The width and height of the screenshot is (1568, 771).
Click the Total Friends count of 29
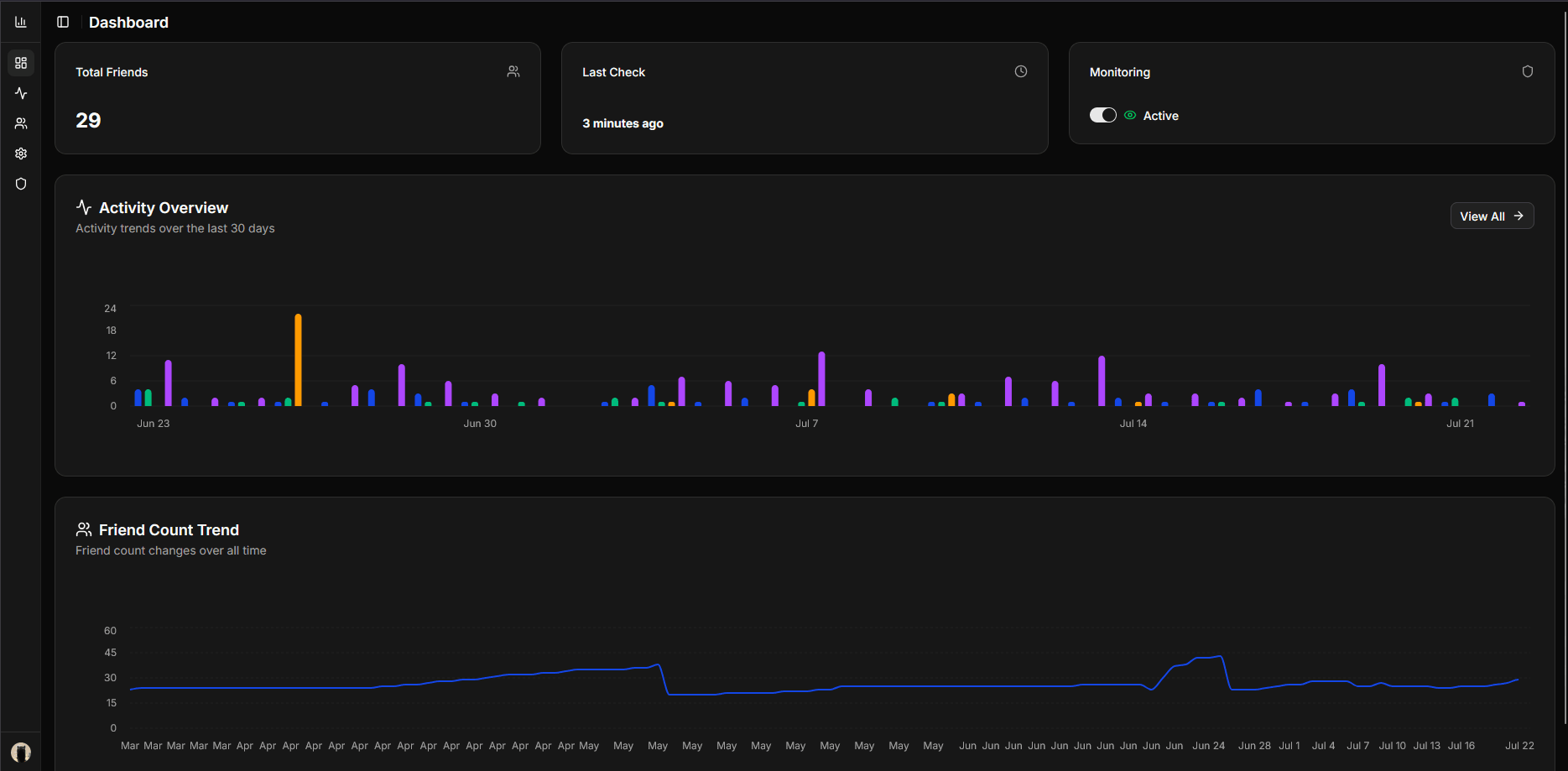[x=87, y=120]
